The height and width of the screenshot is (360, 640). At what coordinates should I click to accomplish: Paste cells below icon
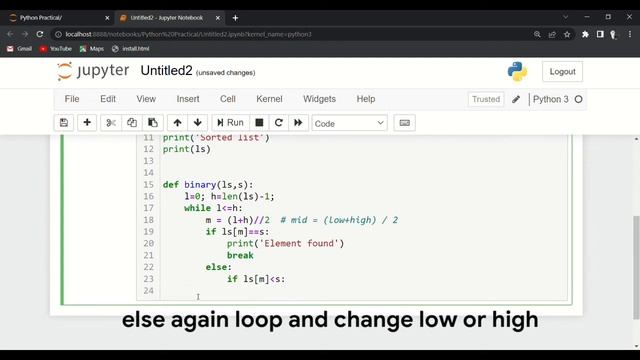153,123
